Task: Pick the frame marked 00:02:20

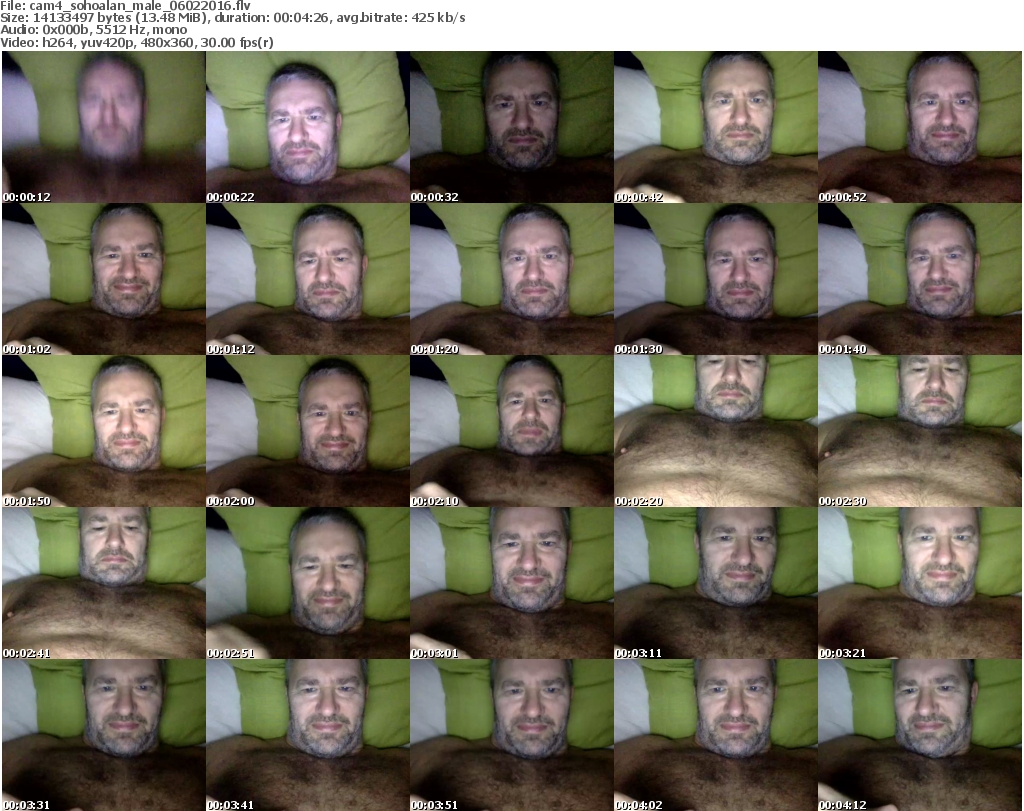Action: tap(716, 431)
